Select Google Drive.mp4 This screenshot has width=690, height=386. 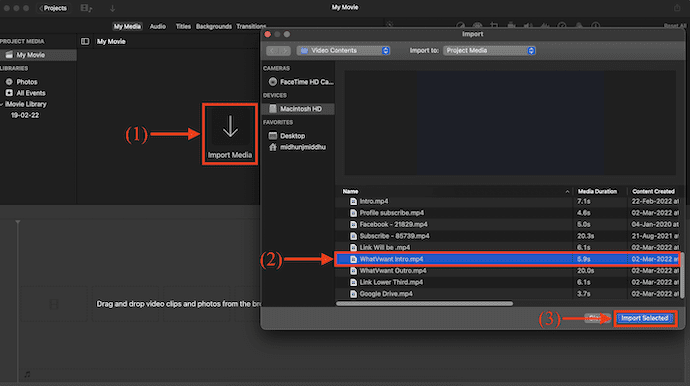point(386,294)
